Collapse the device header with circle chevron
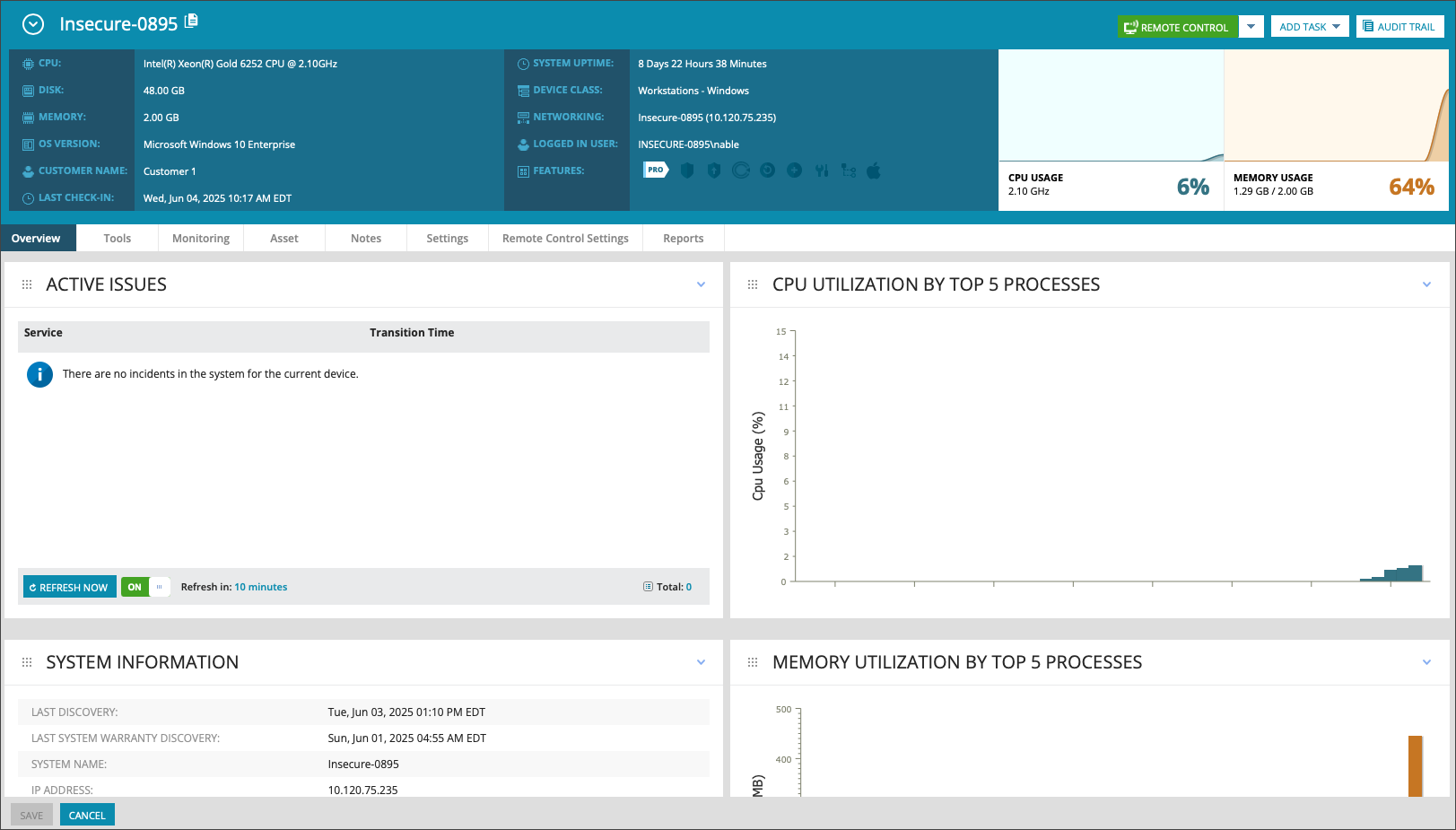The height and width of the screenshot is (830, 1456). (33, 24)
